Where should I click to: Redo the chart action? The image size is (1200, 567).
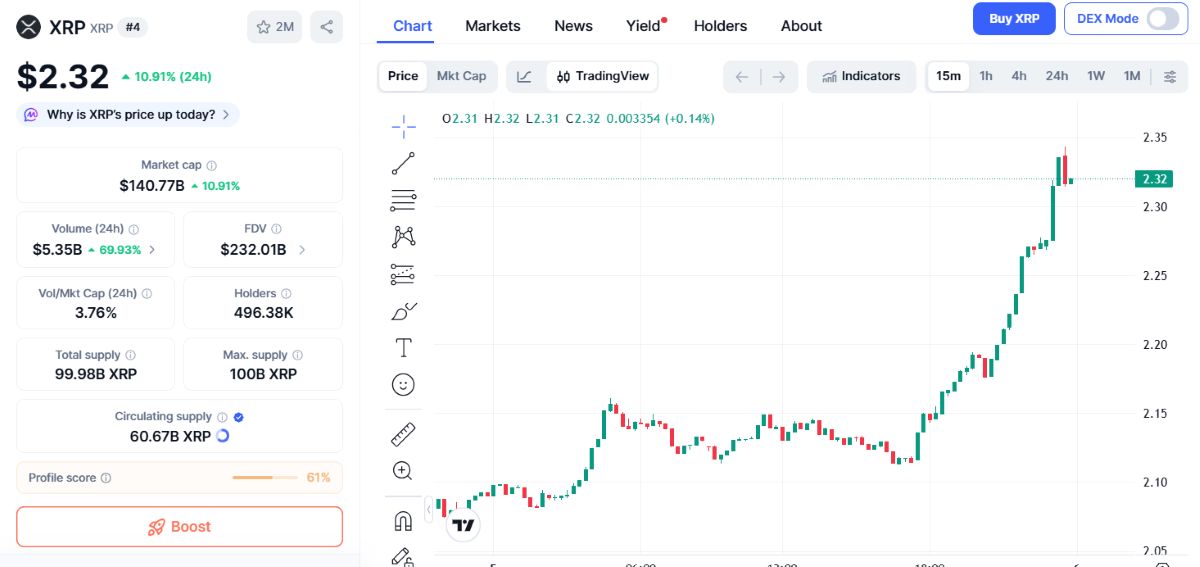(x=779, y=76)
